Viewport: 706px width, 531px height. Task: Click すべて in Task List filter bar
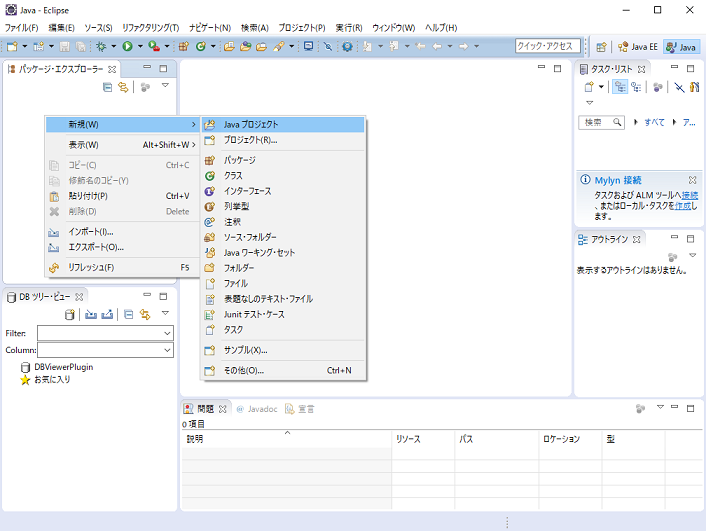pyautogui.click(x=654, y=122)
